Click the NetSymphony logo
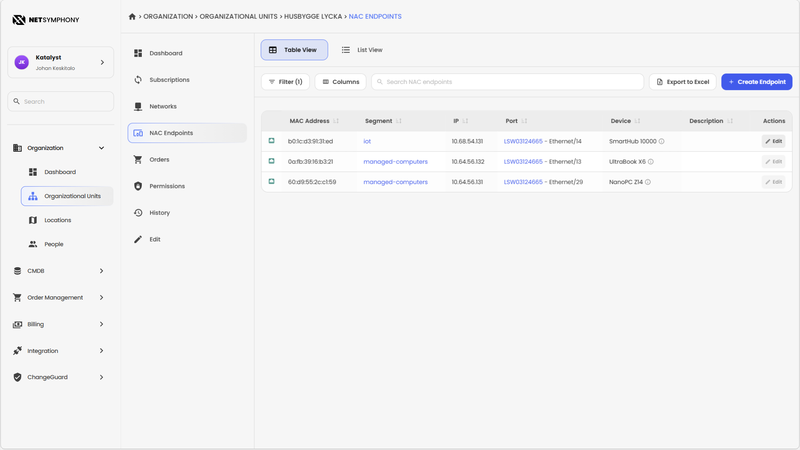 tap(46, 20)
